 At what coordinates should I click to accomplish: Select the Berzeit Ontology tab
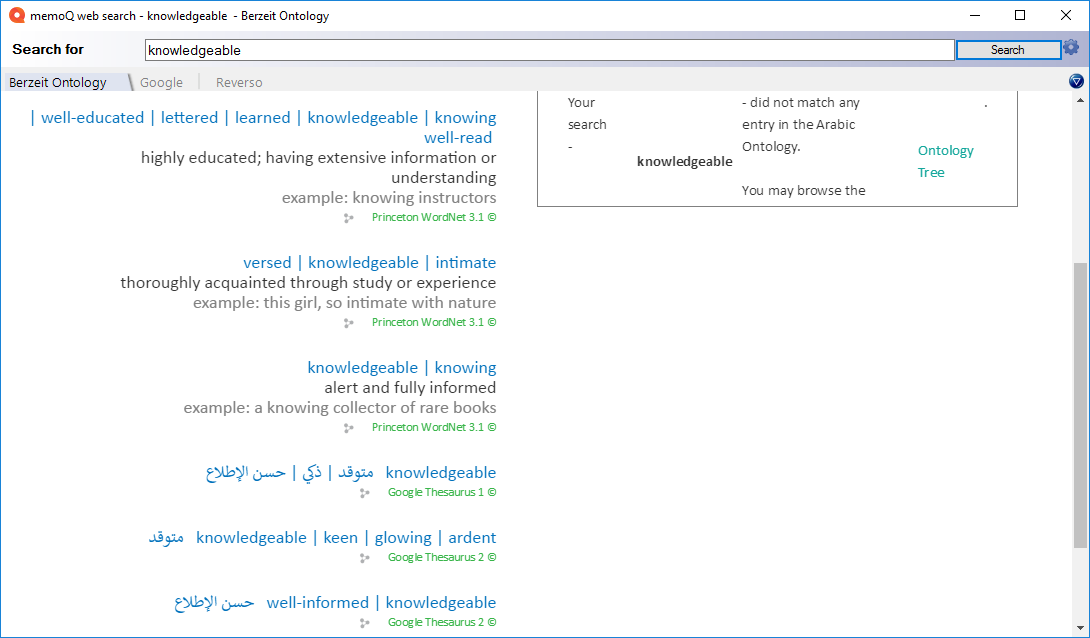(x=58, y=82)
